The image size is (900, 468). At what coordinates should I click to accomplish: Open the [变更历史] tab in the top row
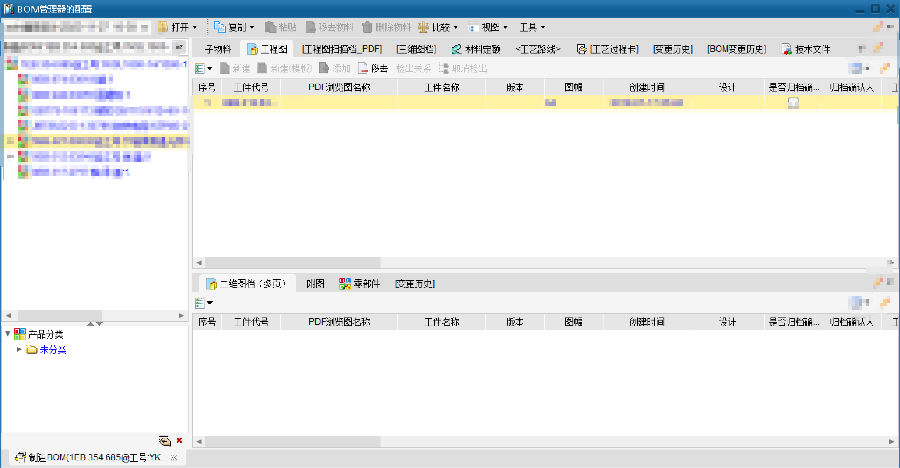(x=673, y=49)
